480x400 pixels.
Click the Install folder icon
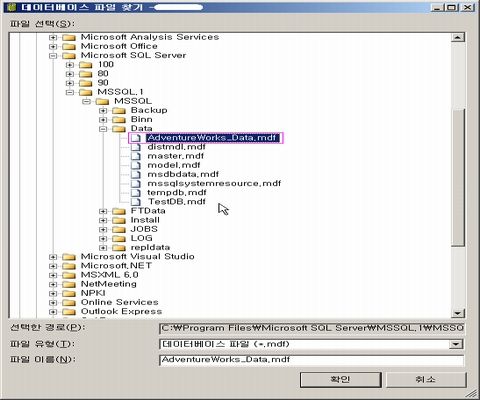[x=119, y=220]
